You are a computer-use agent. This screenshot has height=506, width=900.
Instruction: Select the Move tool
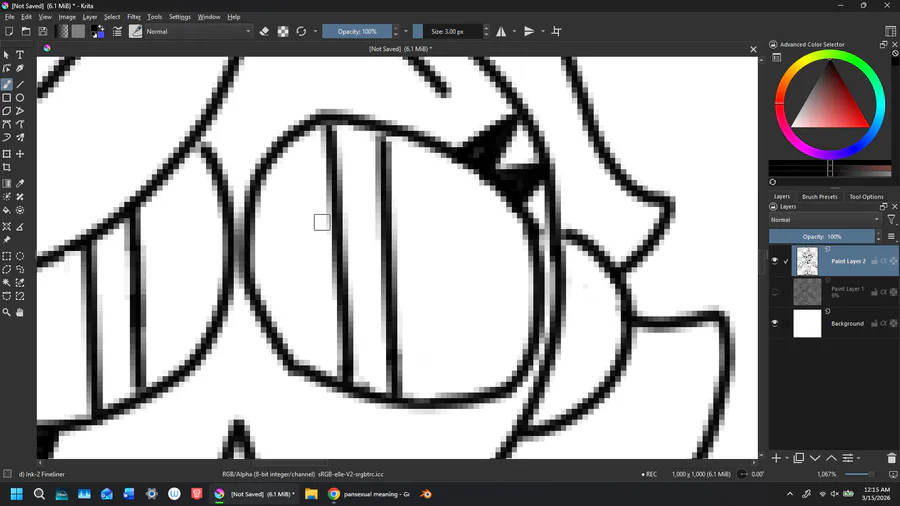(x=20, y=154)
